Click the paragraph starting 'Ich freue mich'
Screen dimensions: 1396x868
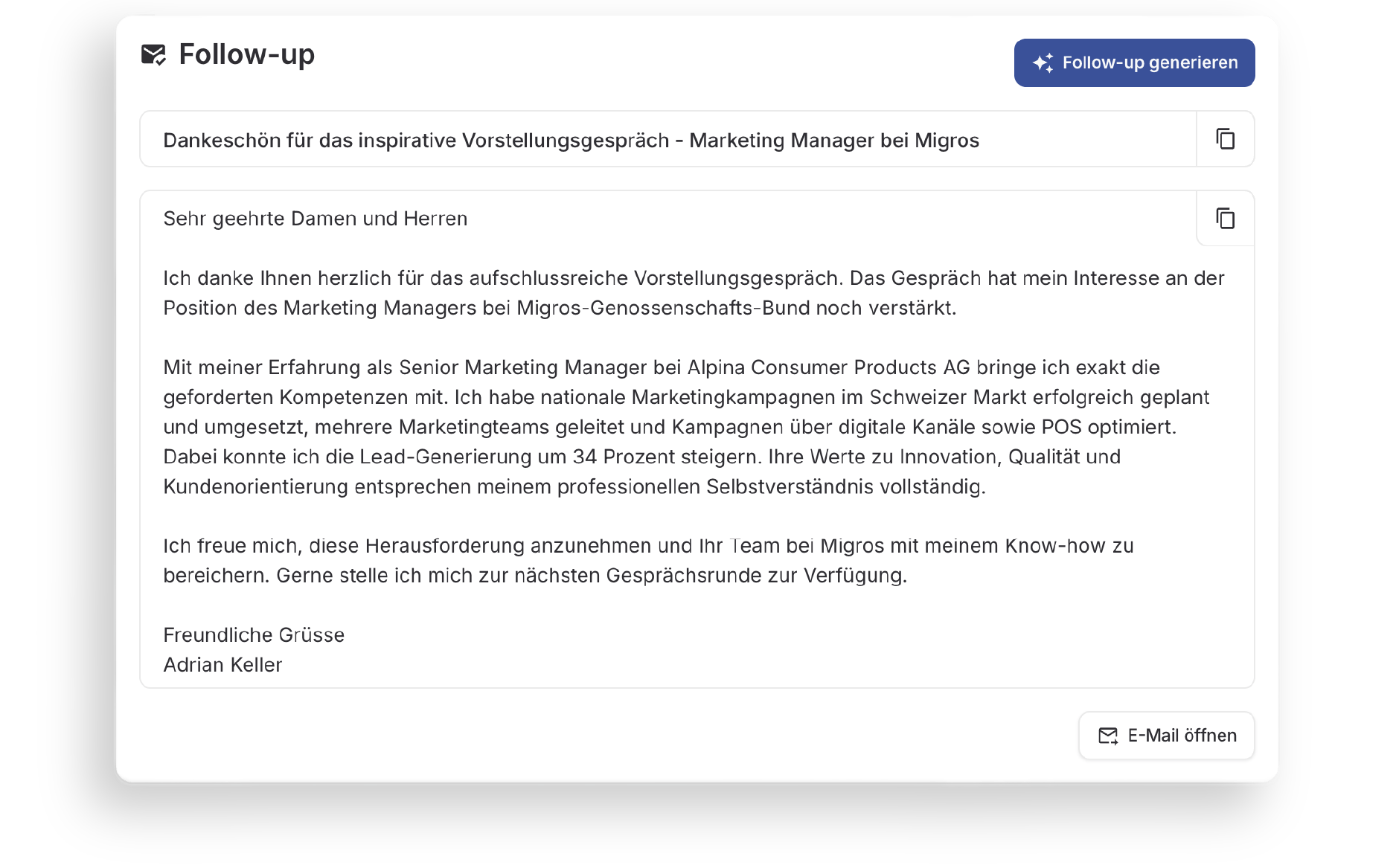coord(647,560)
